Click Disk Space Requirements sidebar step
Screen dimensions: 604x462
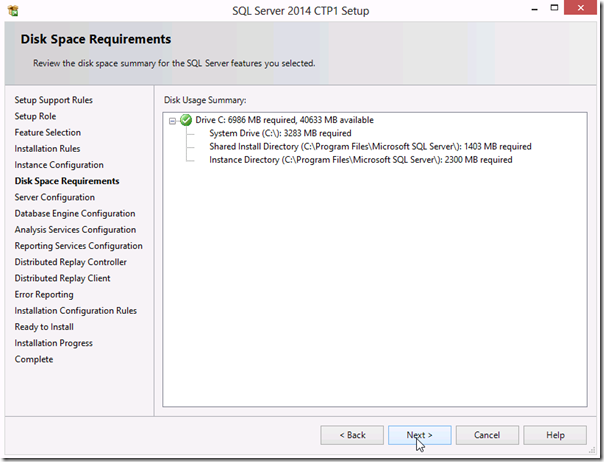coord(67,181)
